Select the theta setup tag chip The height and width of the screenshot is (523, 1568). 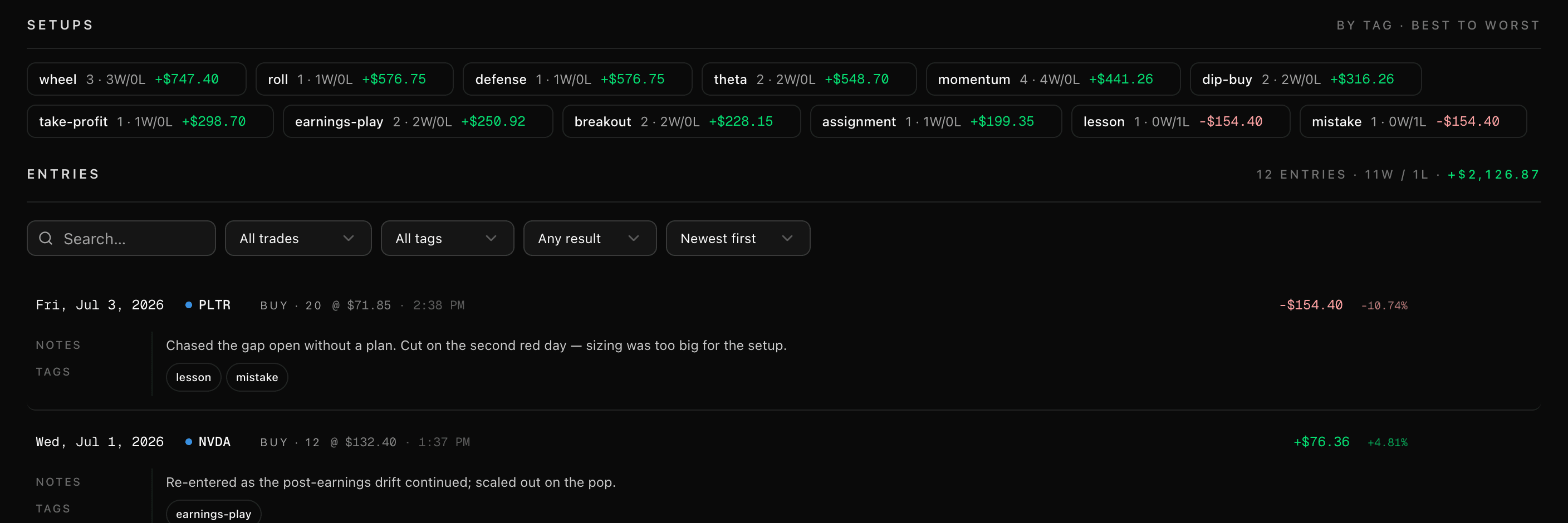tap(809, 79)
